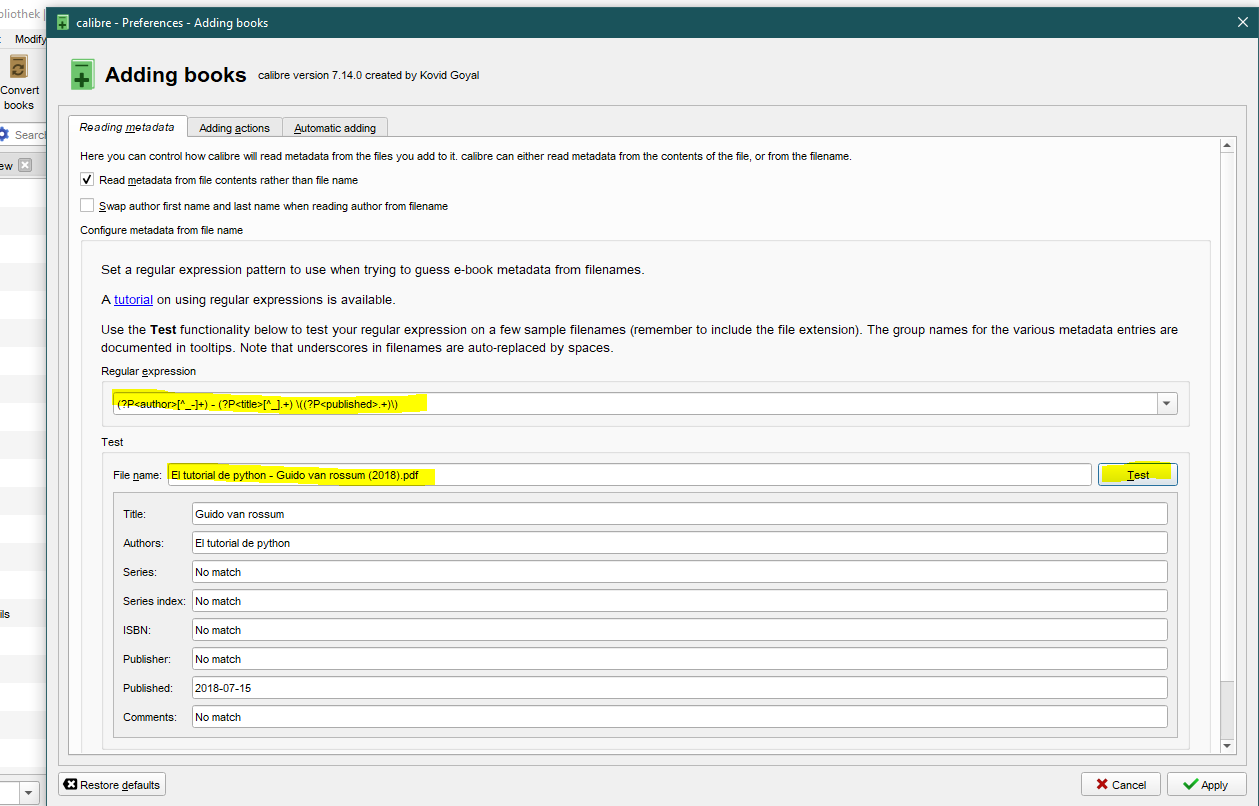Open the Regular expression history dropdown arrow

point(1166,404)
